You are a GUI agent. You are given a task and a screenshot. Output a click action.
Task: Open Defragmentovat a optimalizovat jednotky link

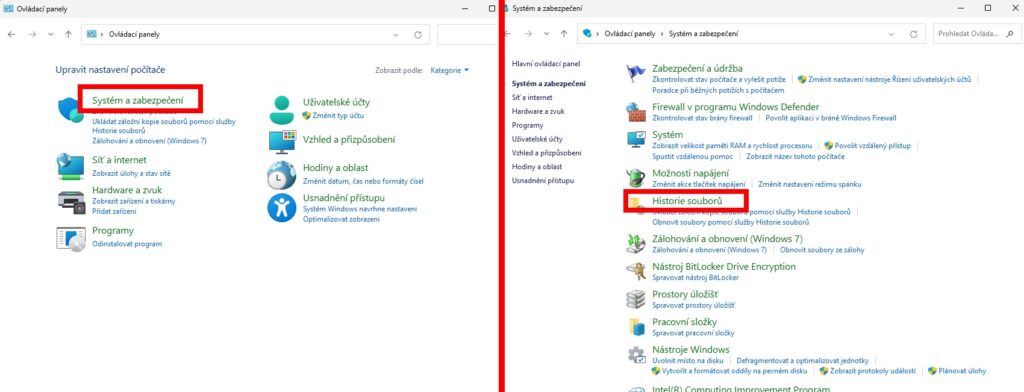(802, 361)
